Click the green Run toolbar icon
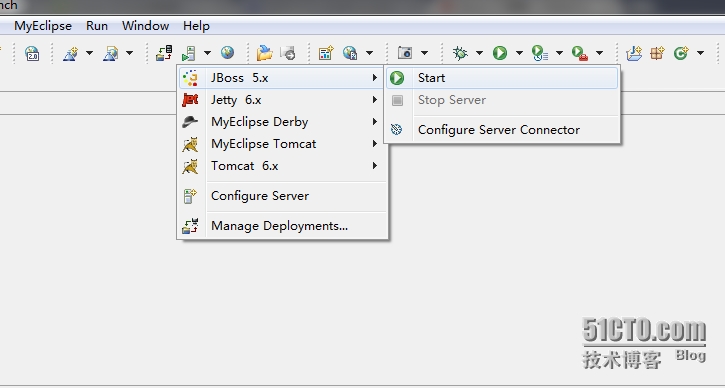 click(500, 53)
